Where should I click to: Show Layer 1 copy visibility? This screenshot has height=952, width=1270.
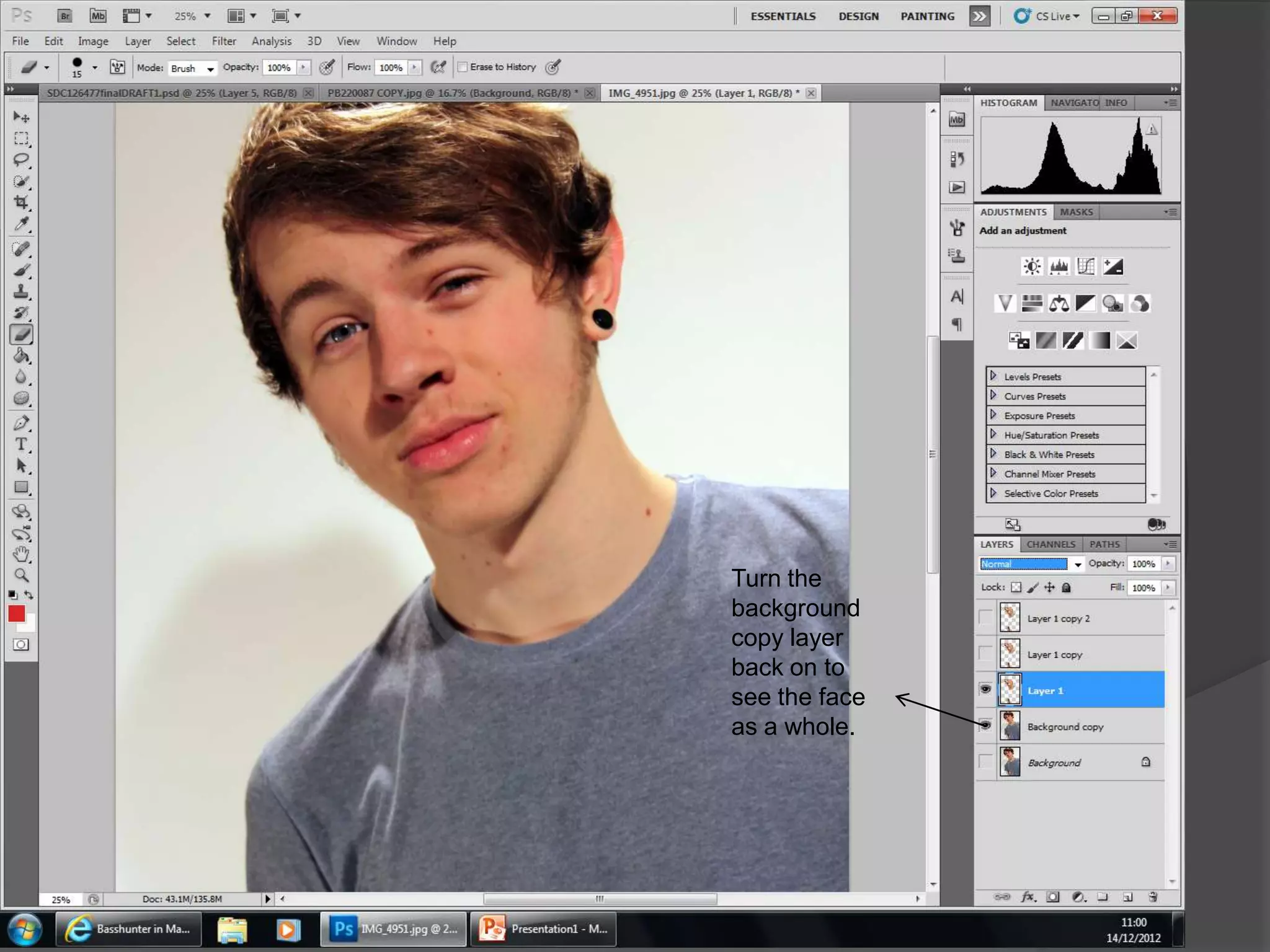(x=985, y=654)
